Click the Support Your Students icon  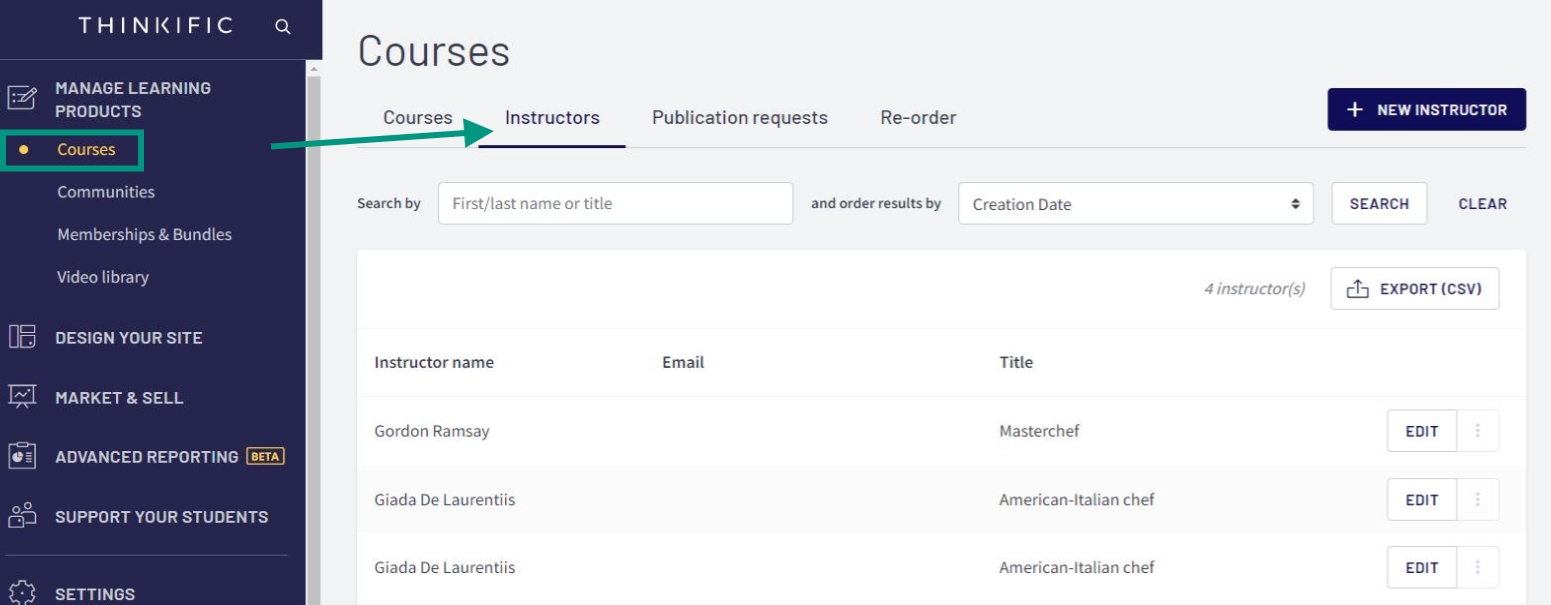[22, 516]
